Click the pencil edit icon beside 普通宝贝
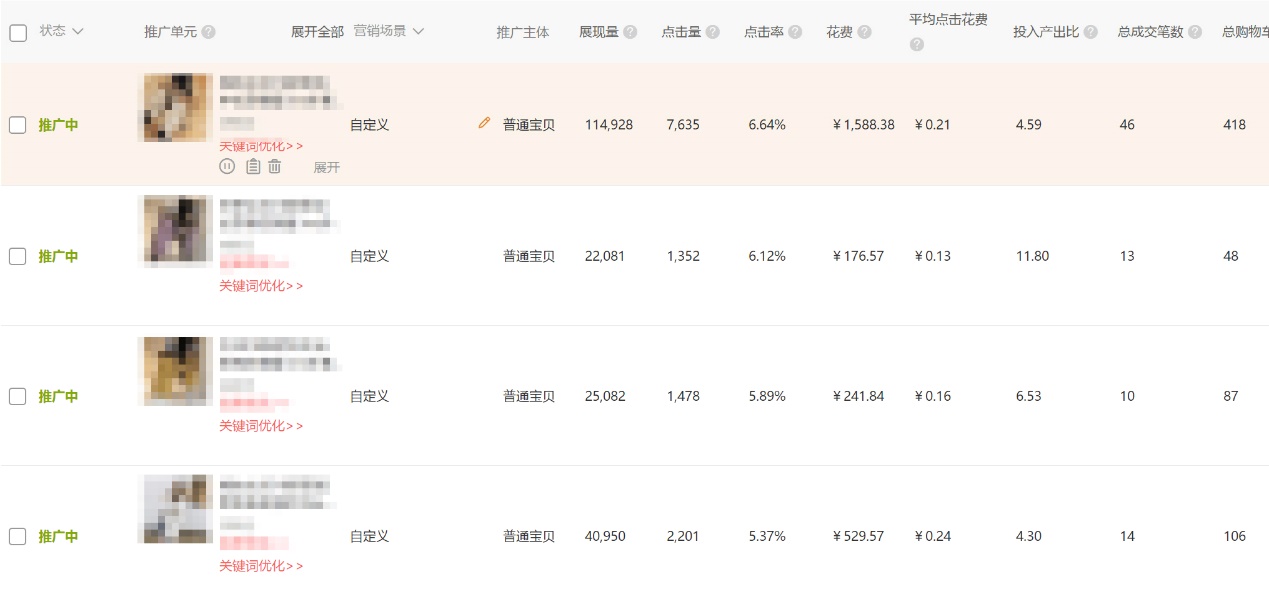 [x=485, y=123]
